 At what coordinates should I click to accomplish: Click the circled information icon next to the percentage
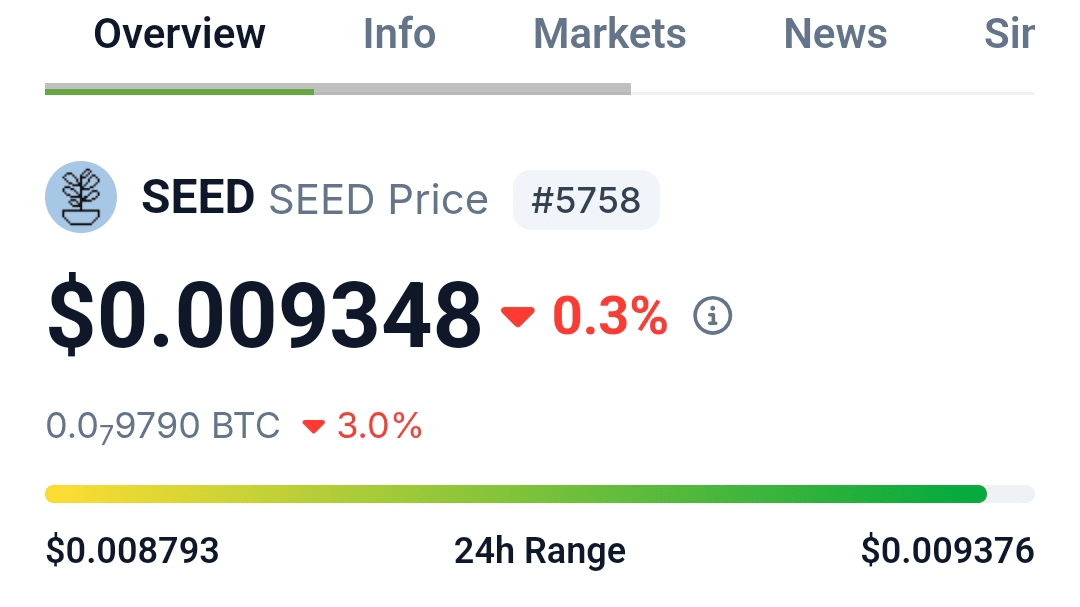[713, 315]
